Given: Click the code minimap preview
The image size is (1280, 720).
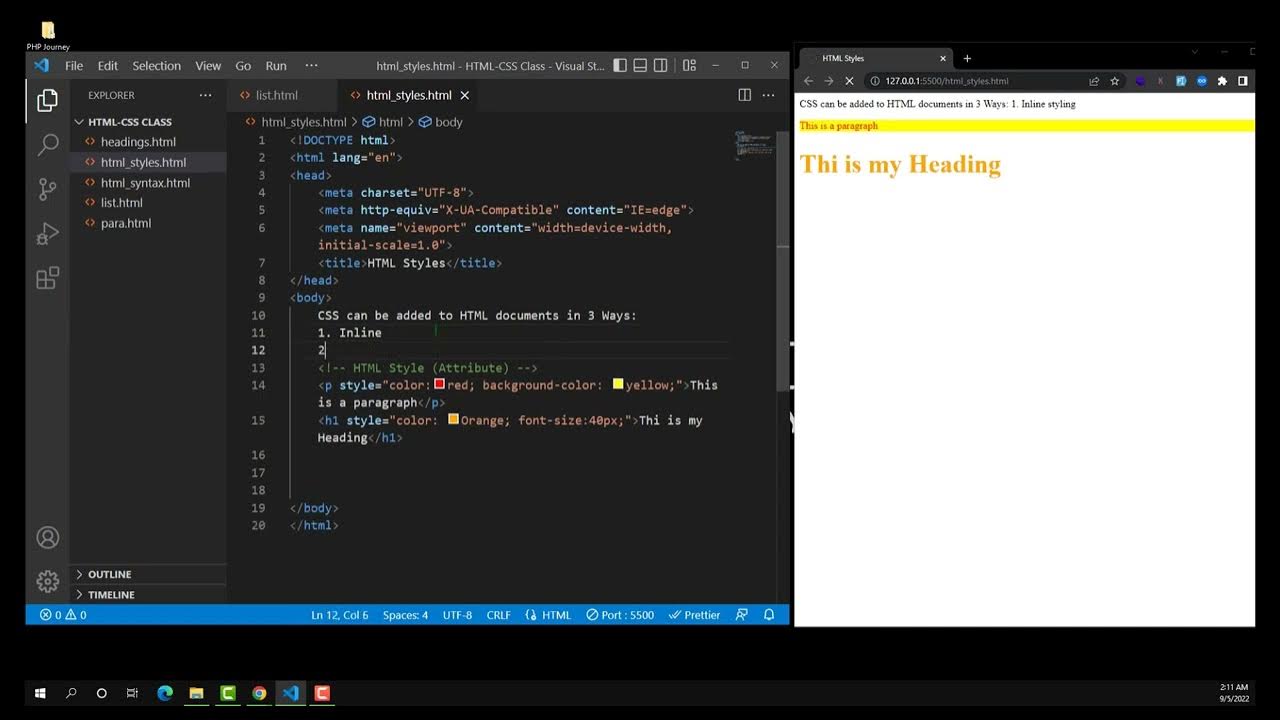Looking at the screenshot, I should pos(754,145).
